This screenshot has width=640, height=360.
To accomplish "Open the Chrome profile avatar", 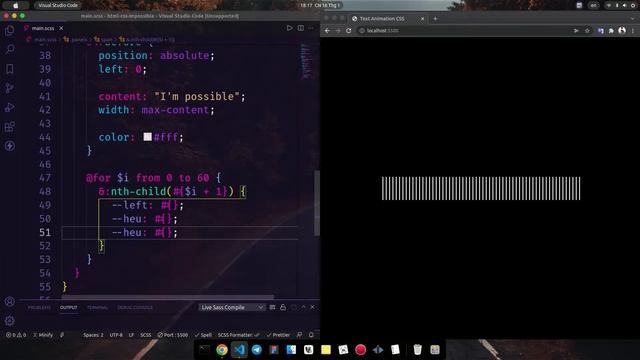I will tap(622, 31).
